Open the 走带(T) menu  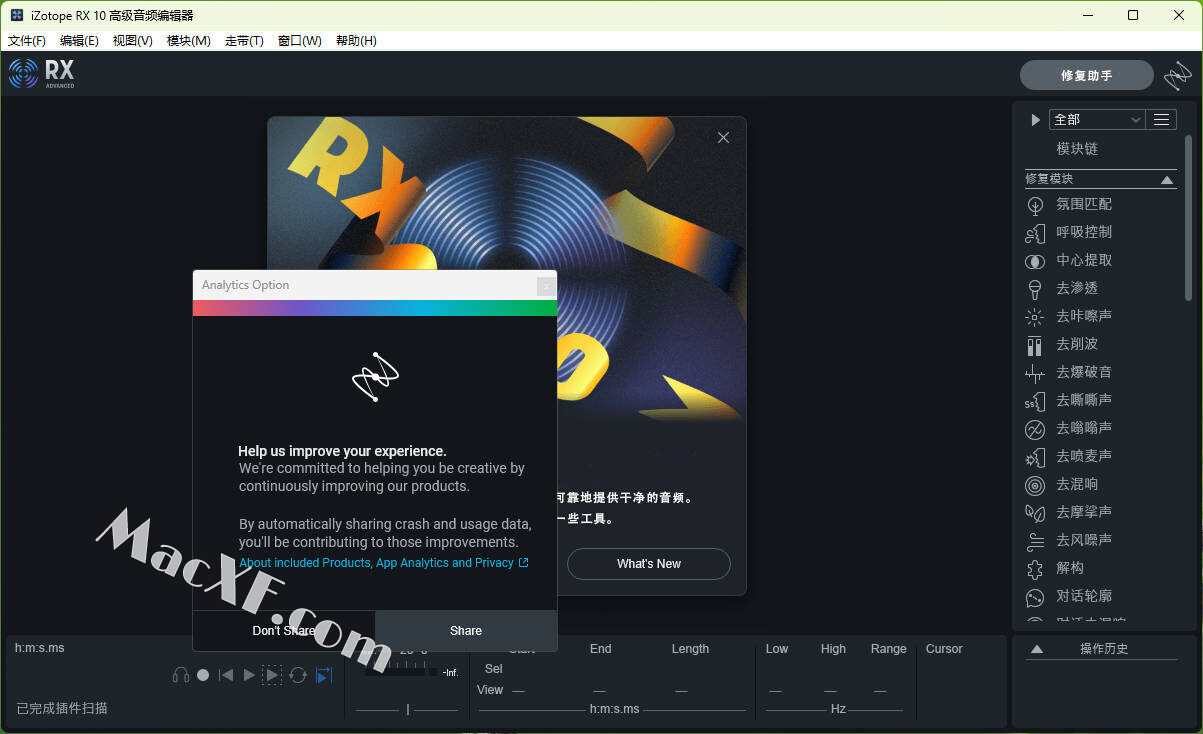(244, 41)
